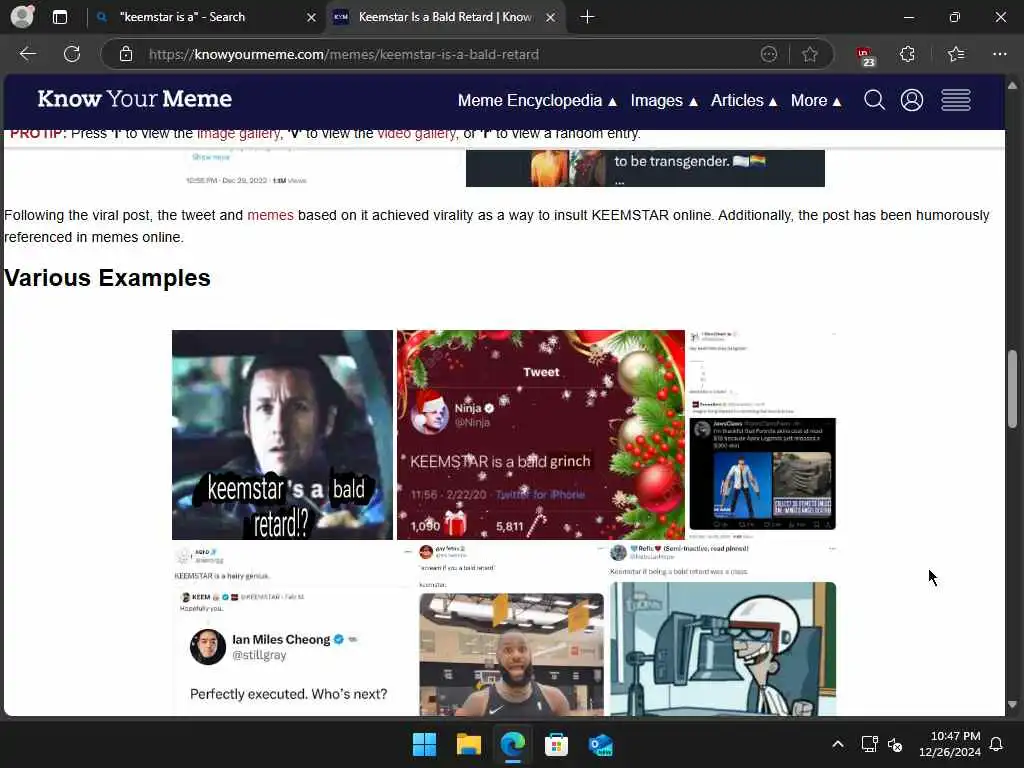Open the Windows Start menu
This screenshot has height=768, width=1024.
click(x=424, y=744)
